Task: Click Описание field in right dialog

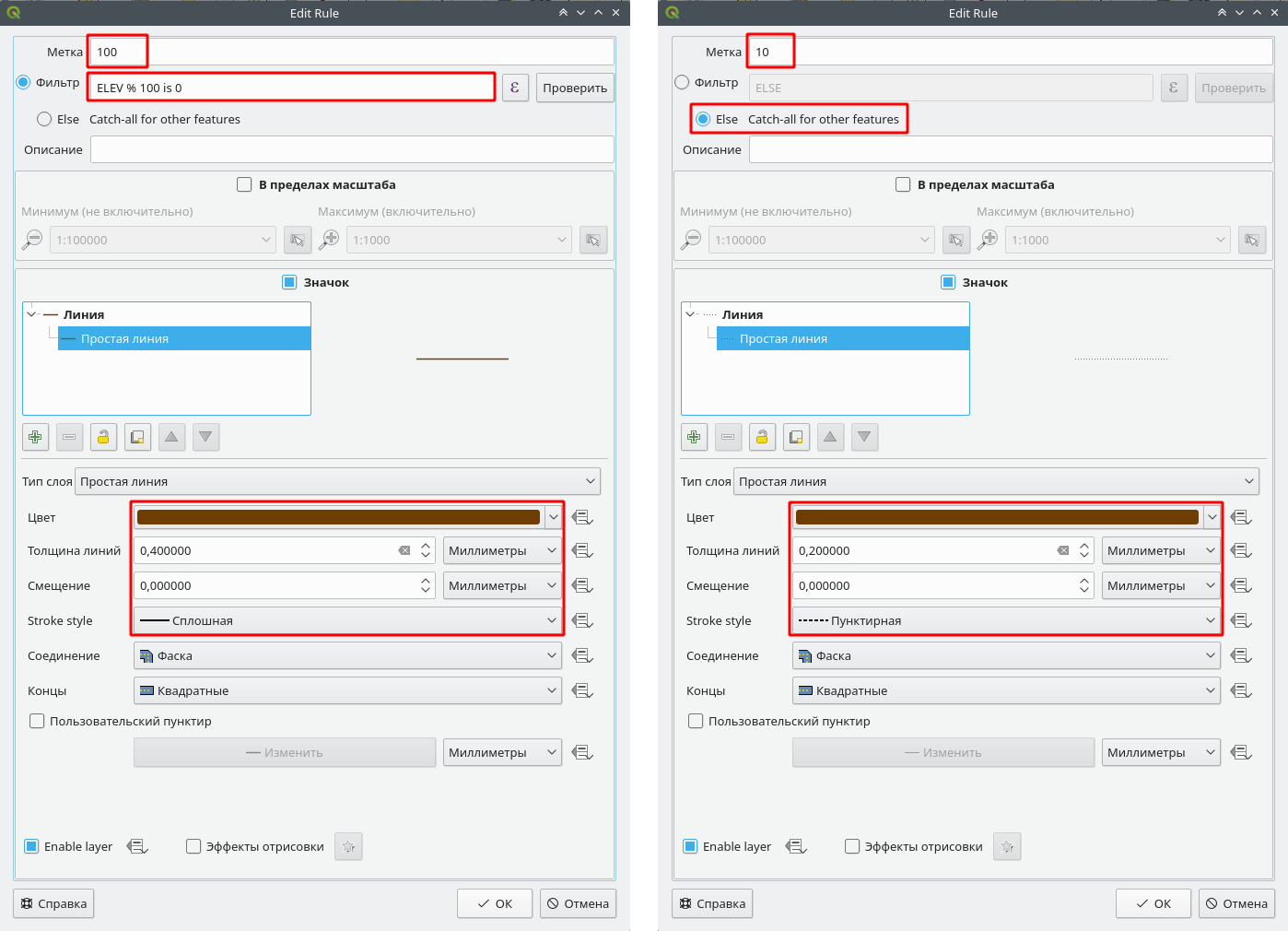Action: point(1011,149)
